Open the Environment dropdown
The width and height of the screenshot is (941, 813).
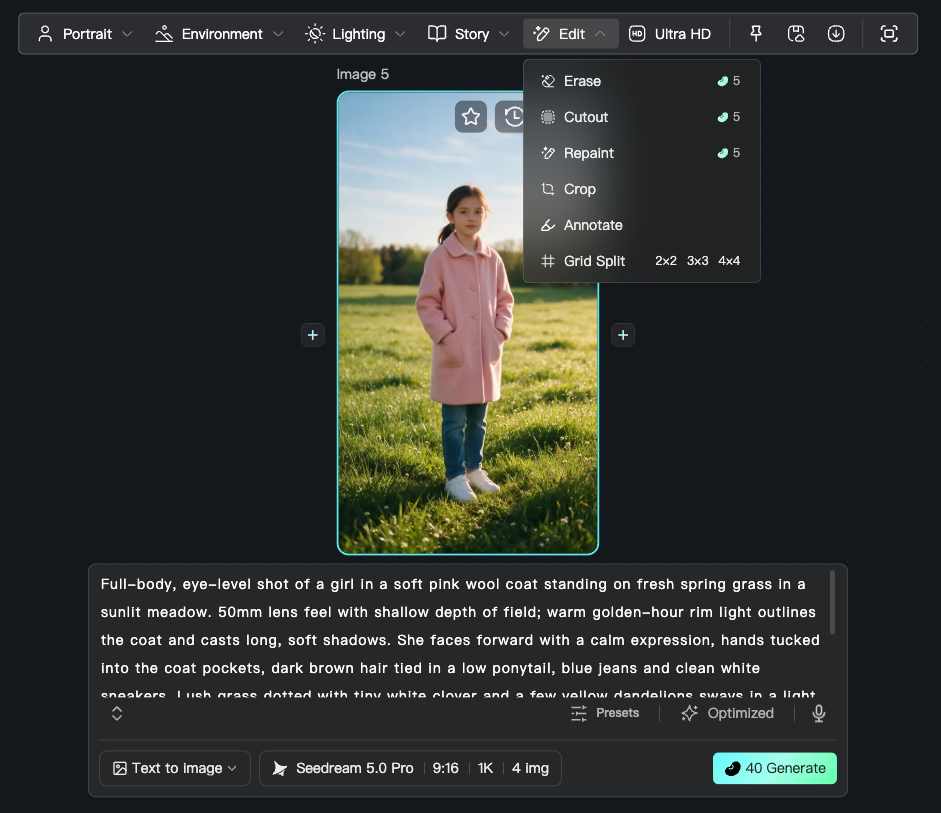click(x=219, y=34)
